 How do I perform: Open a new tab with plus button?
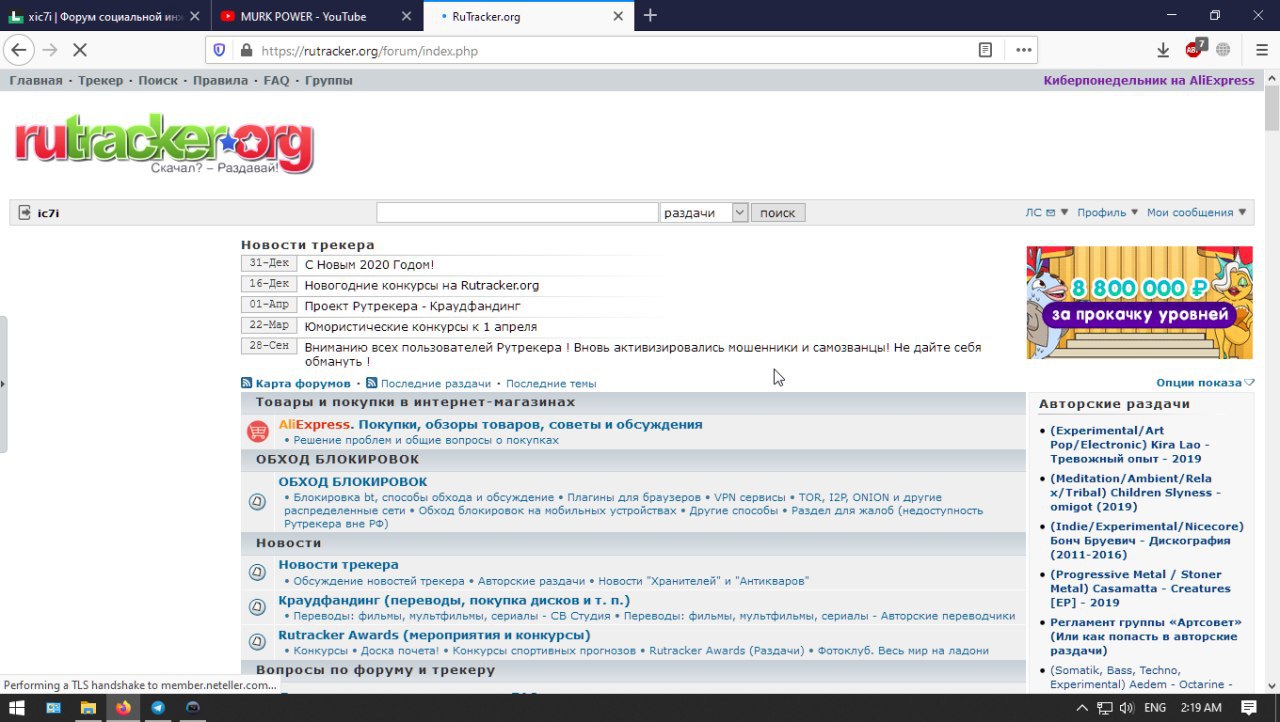[x=650, y=15]
